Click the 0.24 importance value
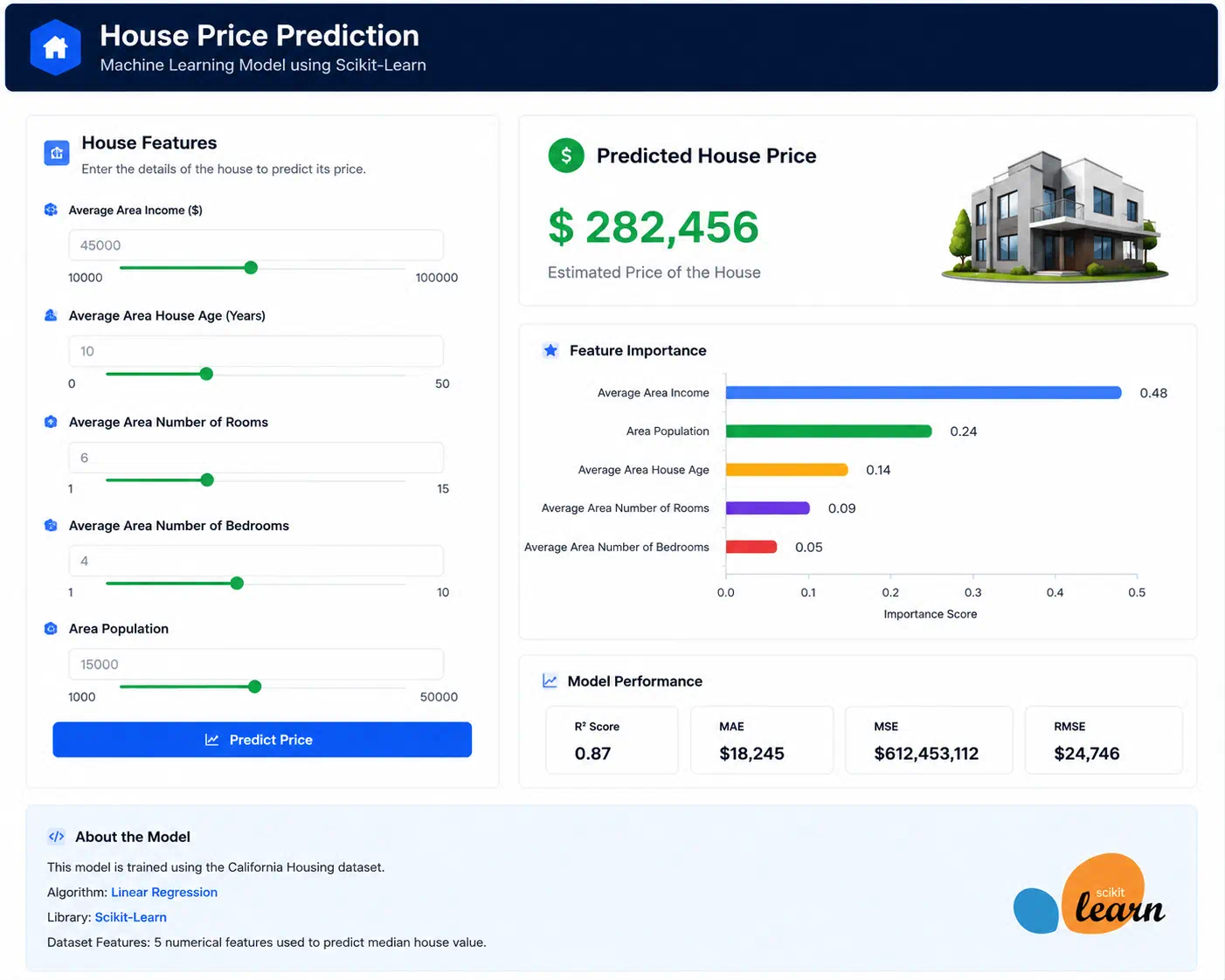 [x=964, y=431]
